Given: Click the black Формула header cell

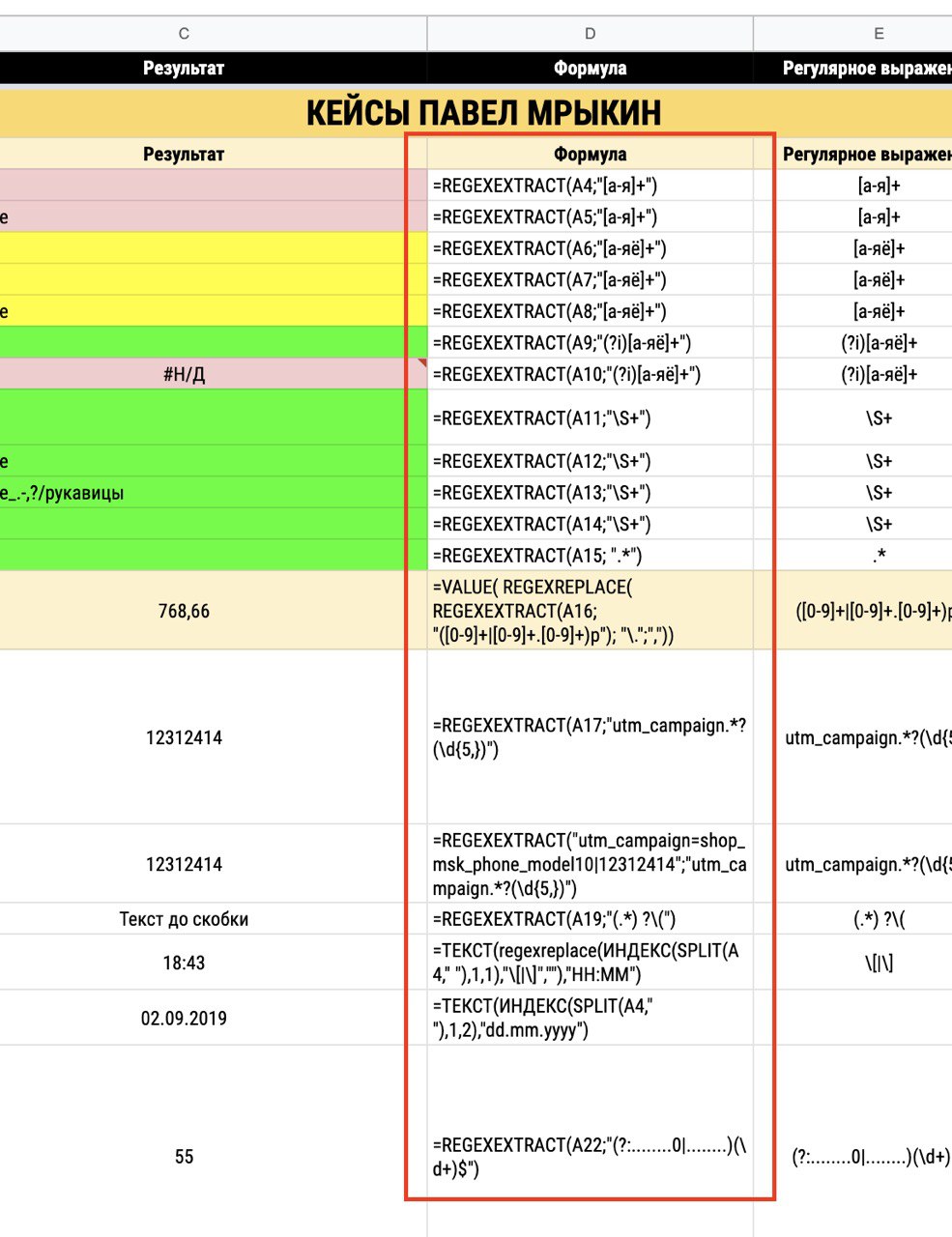Looking at the screenshot, I should [590, 68].
